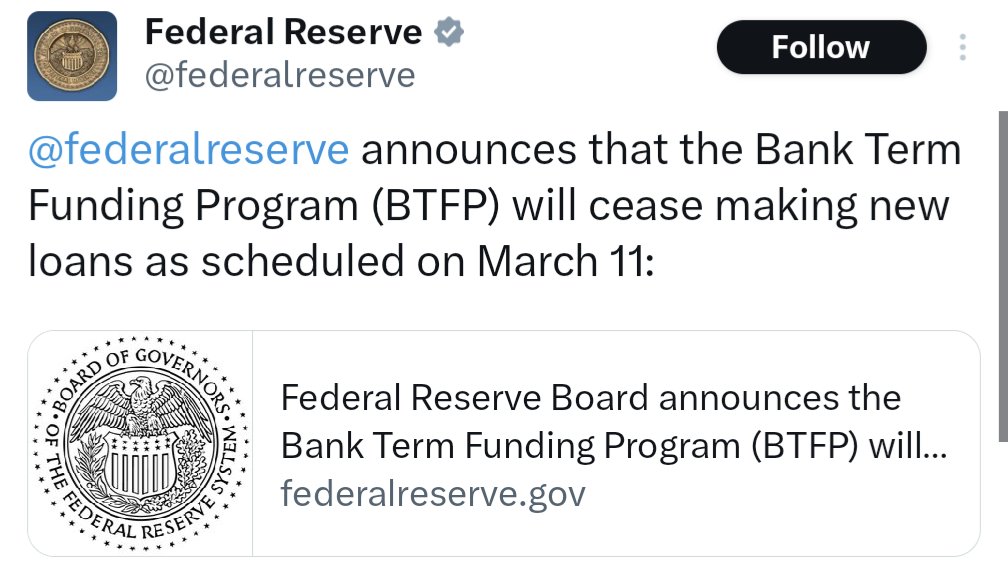Open the Federal Reserve profile avatar

click(x=71, y=56)
